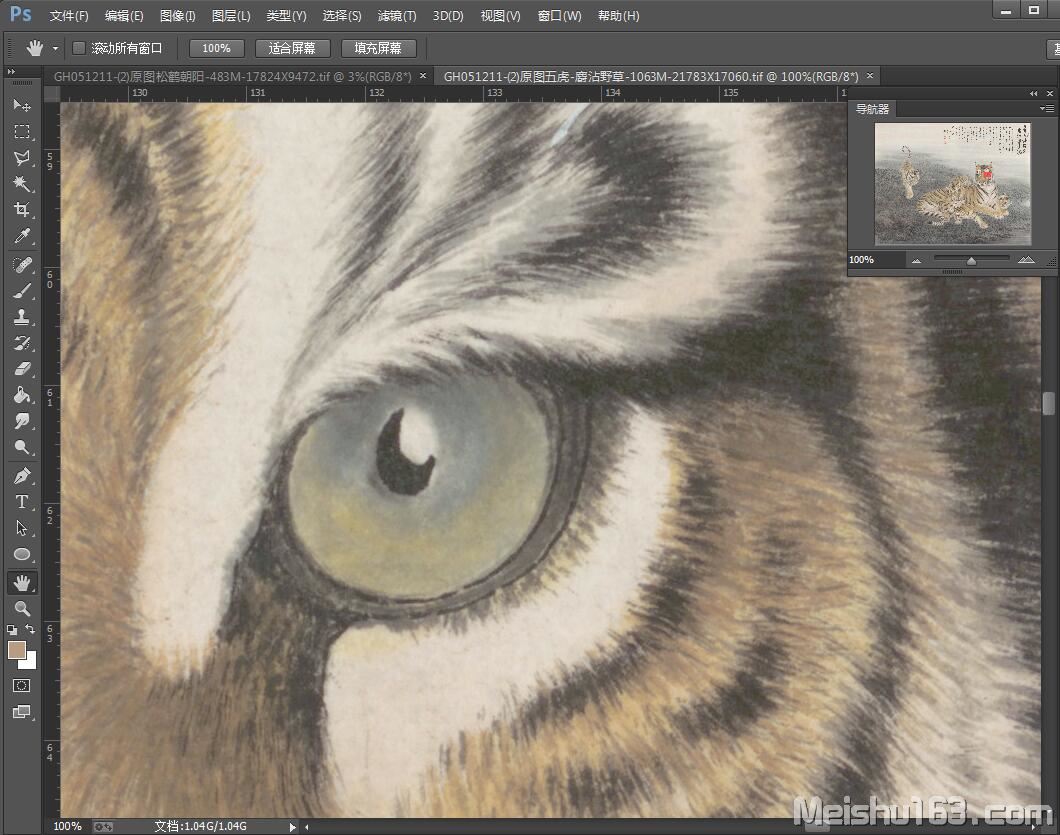1060x835 pixels.
Task: Select the Zoom tool in toolbox
Action: coord(22,609)
